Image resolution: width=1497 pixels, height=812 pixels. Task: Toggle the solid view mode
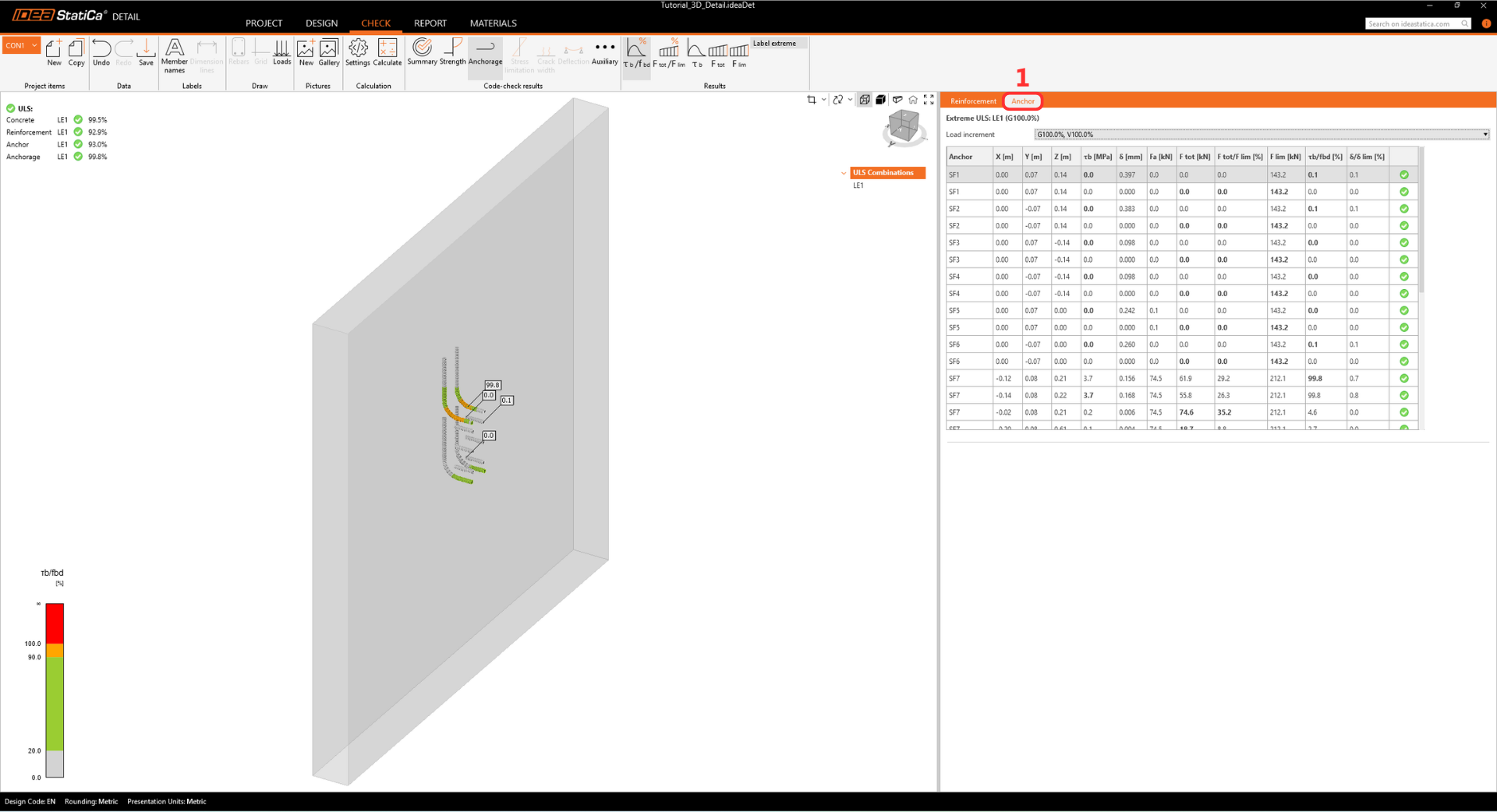(x=880, y=100)
